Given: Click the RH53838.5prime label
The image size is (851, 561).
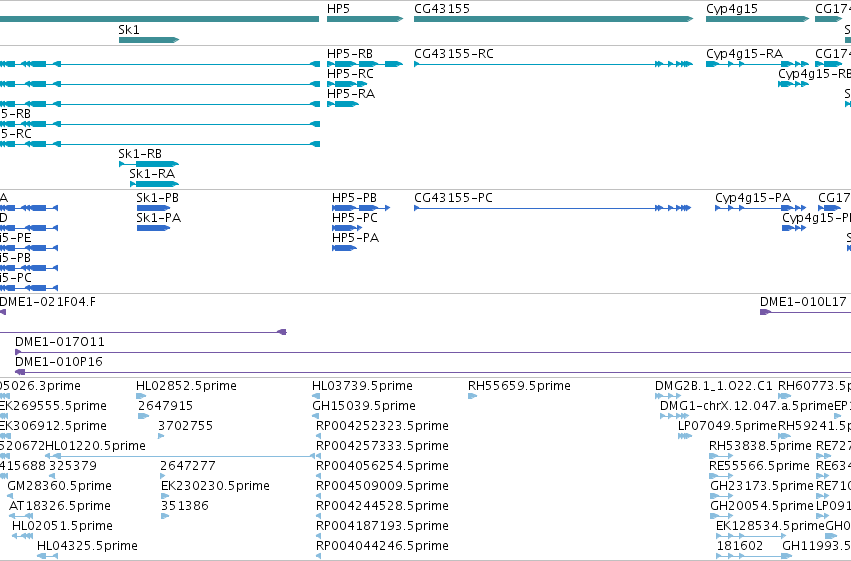Looking at the screenshot, I should tap(760, 446).
